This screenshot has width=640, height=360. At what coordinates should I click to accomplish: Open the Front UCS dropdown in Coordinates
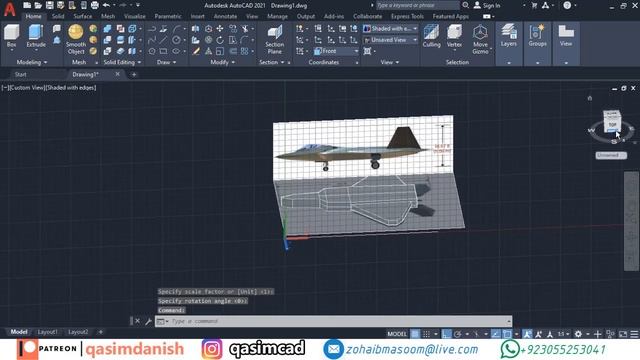point(336,51)
